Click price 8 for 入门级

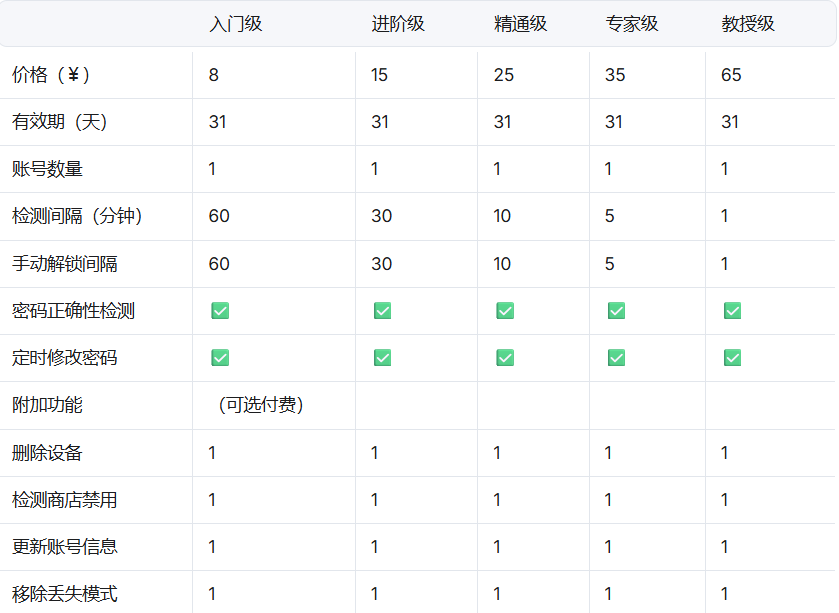(x=213, y=75)
